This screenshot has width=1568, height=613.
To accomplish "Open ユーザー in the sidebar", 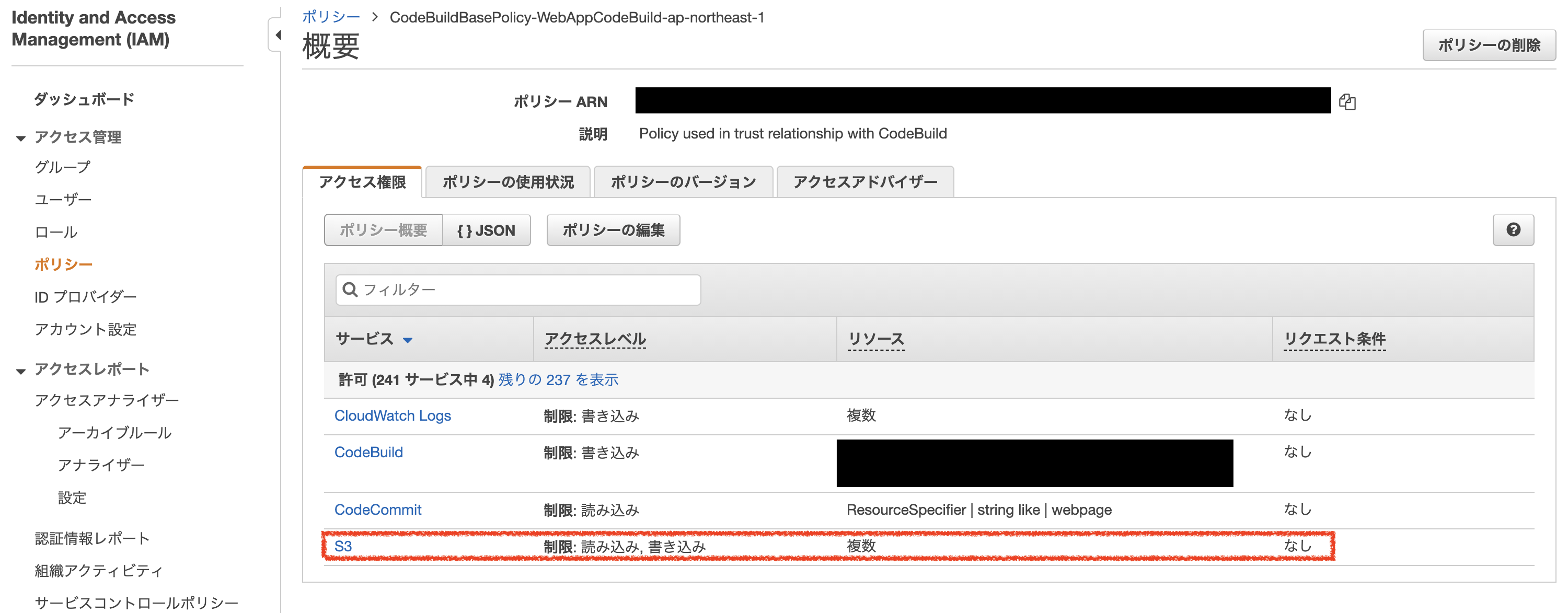I will (63, 200).
